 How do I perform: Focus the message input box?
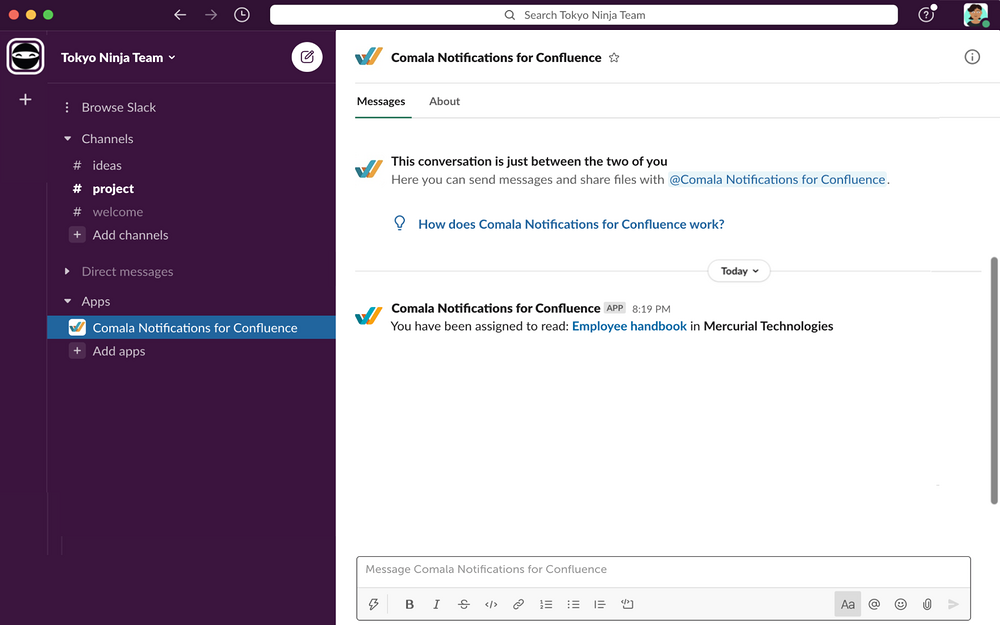pos(663,570)
